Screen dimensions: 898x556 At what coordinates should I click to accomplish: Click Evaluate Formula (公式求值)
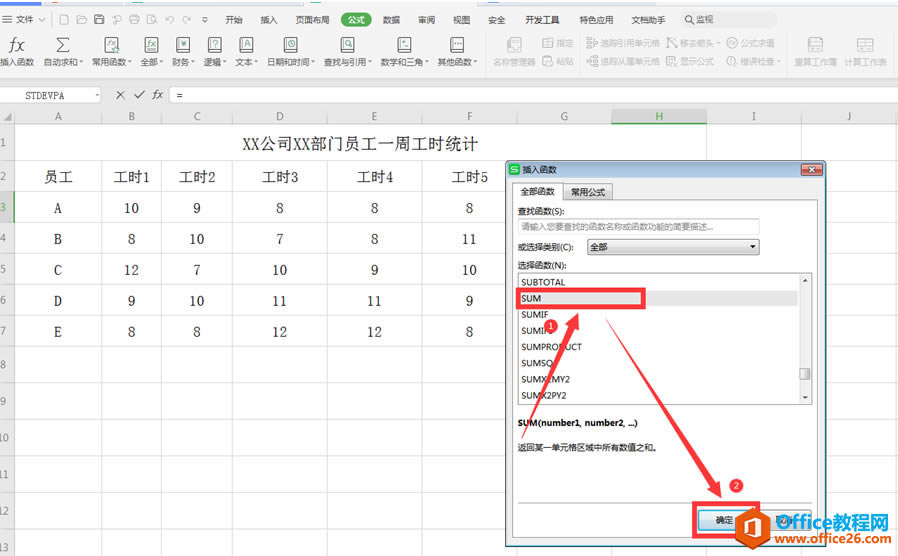point(750,43)
